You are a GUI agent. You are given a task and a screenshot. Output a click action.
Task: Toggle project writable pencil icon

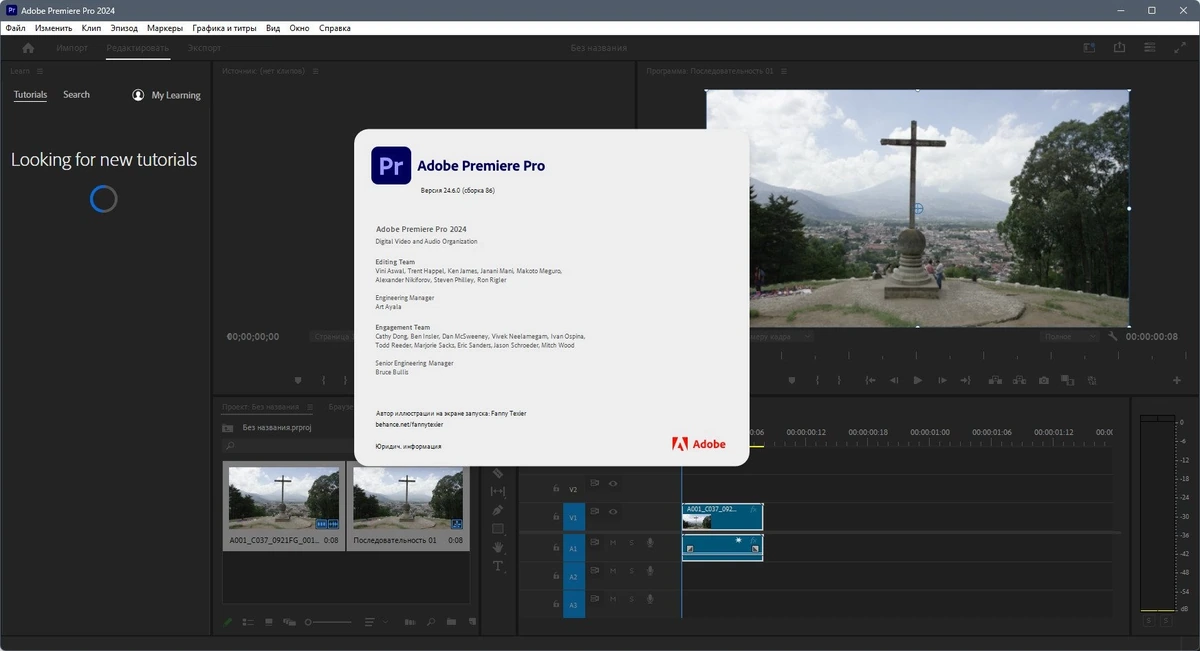(227, 622)
